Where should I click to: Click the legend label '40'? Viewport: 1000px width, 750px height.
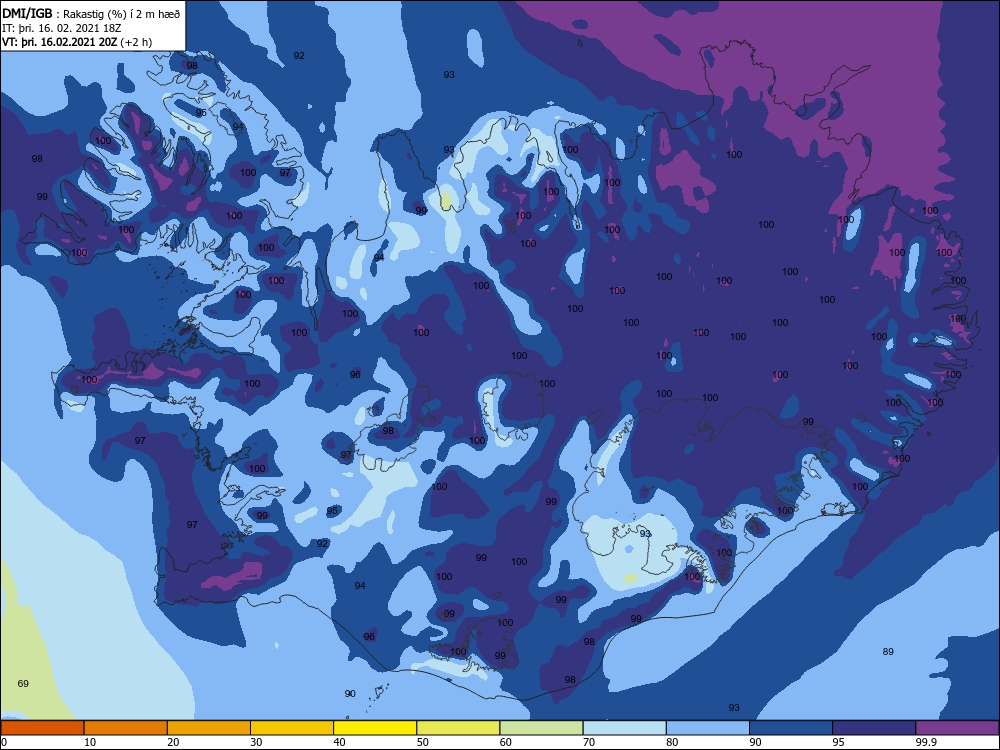(339, 742)
